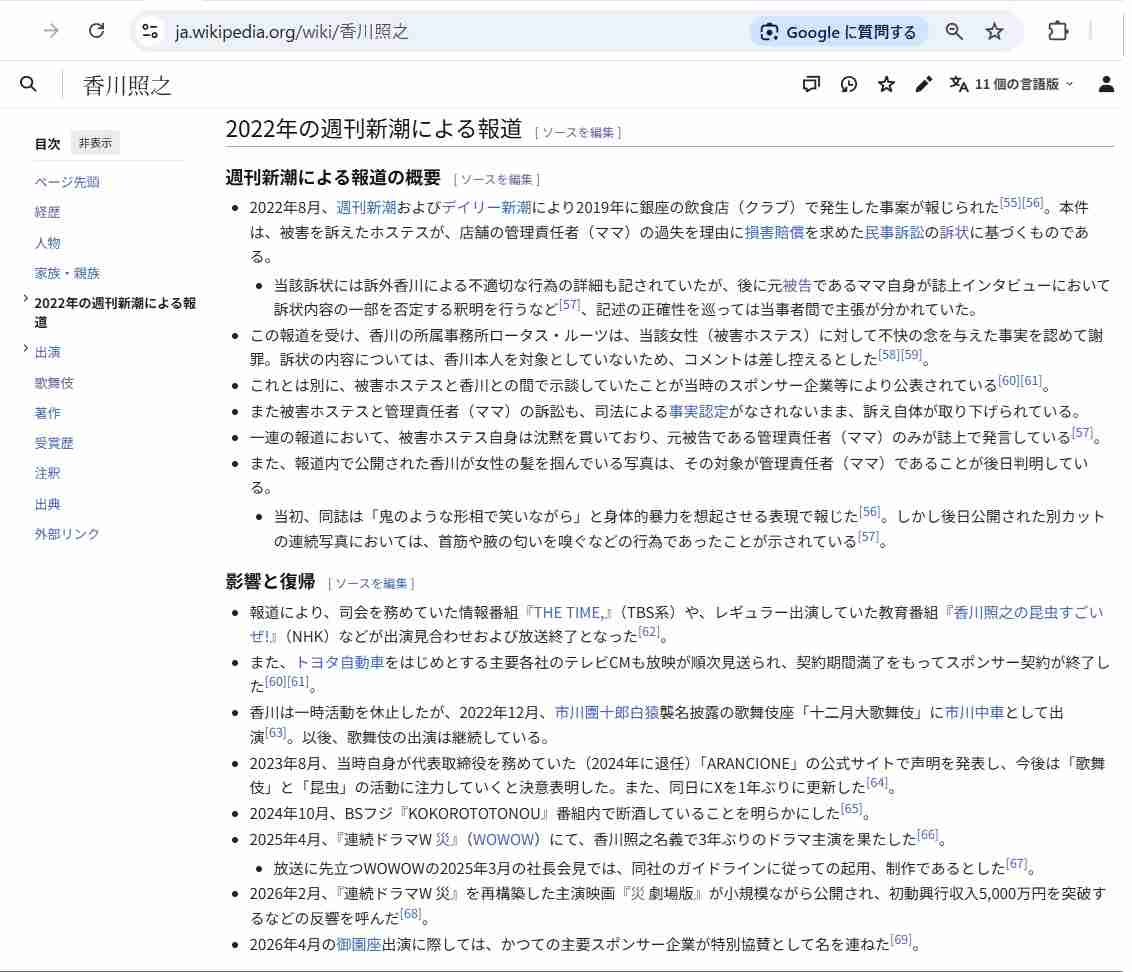Open the デイリー新潮 article link
The width and height of the screenshot is (1132, 972).
point(487,208)
